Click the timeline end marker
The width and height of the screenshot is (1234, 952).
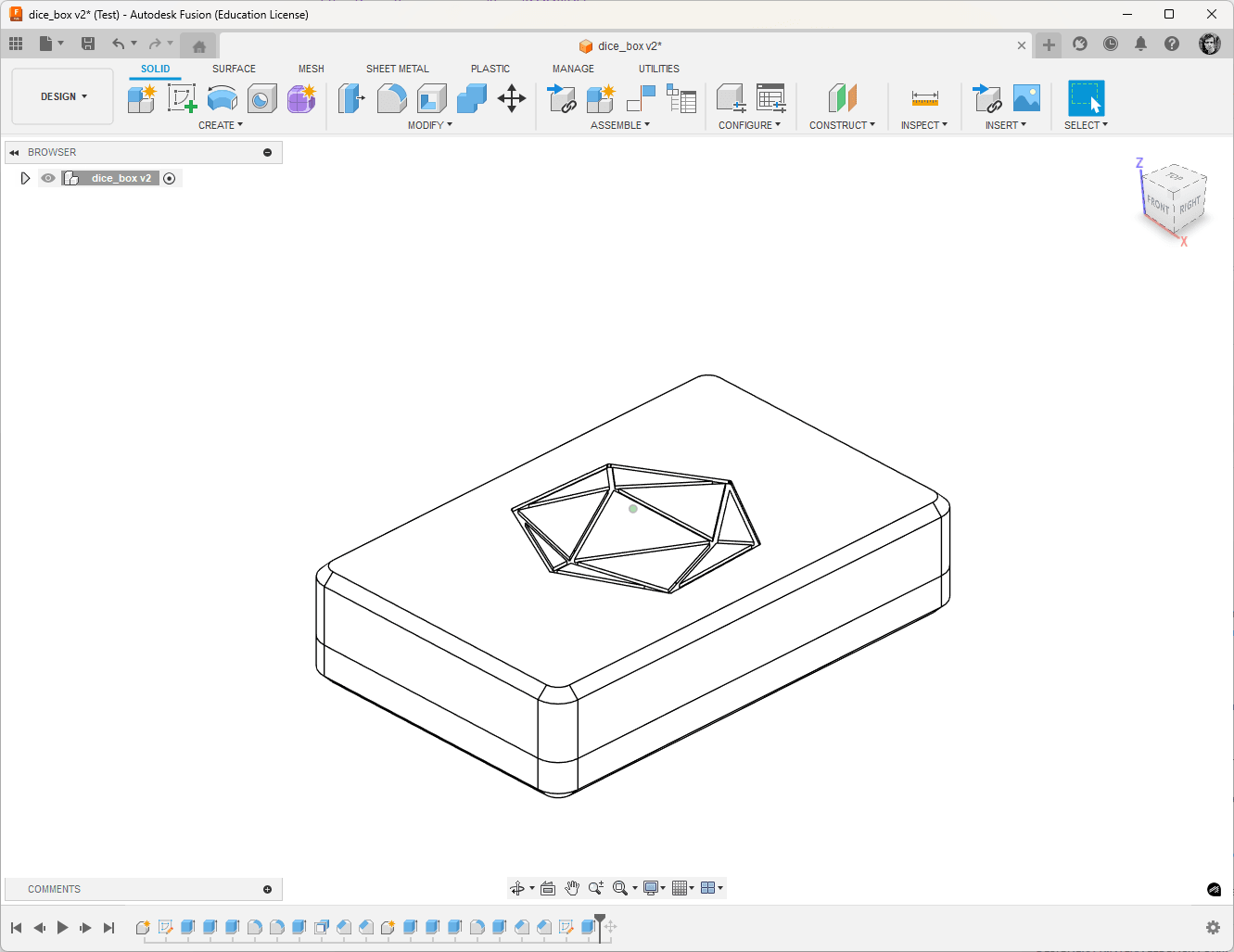600,926
